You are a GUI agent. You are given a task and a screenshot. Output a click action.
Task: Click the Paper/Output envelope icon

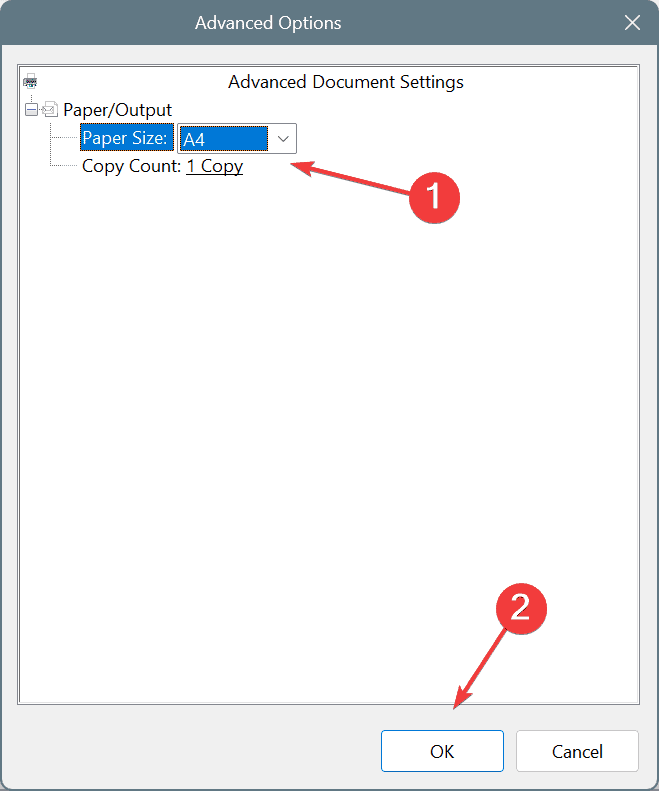click(50, 109)
